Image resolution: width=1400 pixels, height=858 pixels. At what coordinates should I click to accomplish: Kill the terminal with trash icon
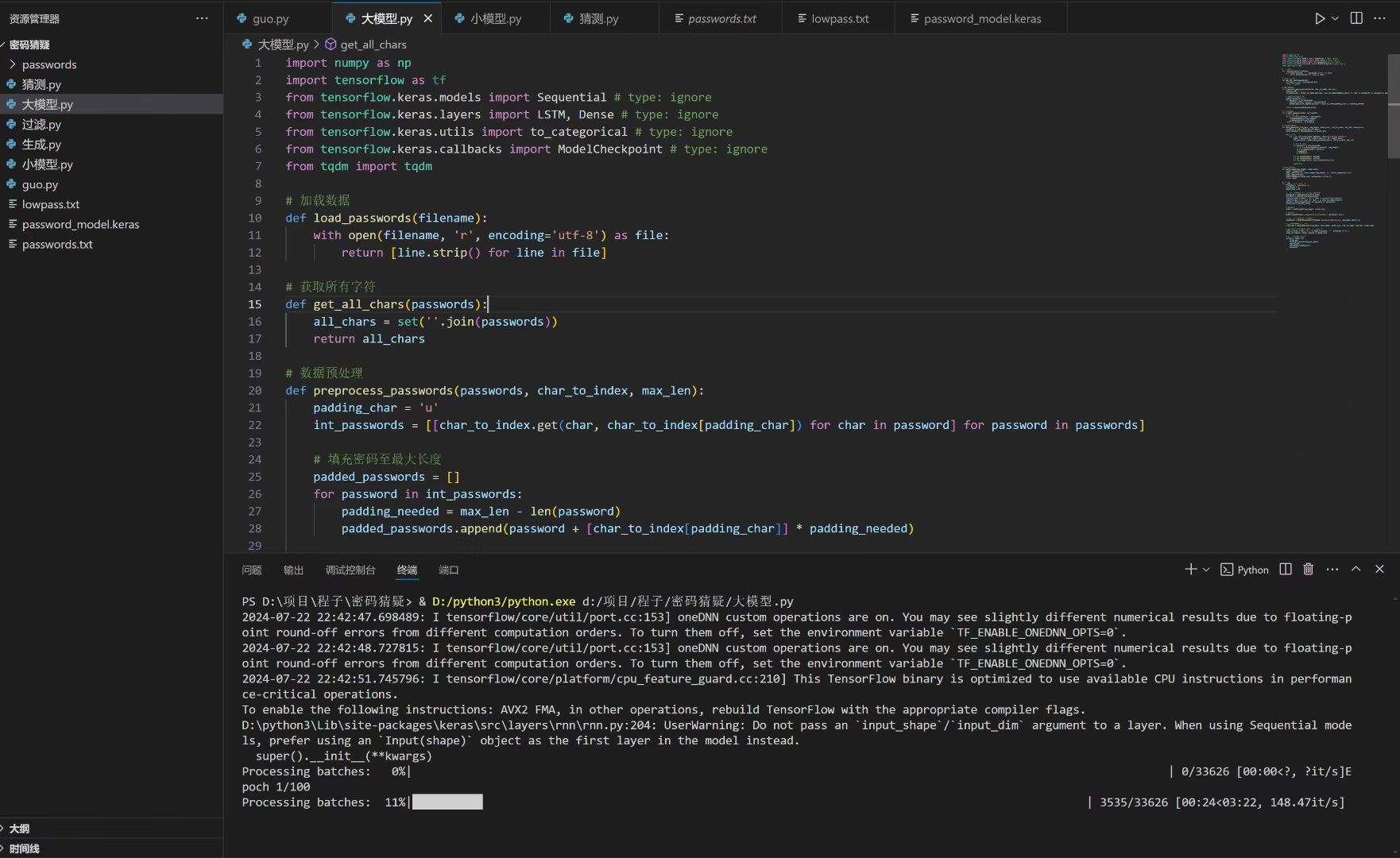[1309, 570]
